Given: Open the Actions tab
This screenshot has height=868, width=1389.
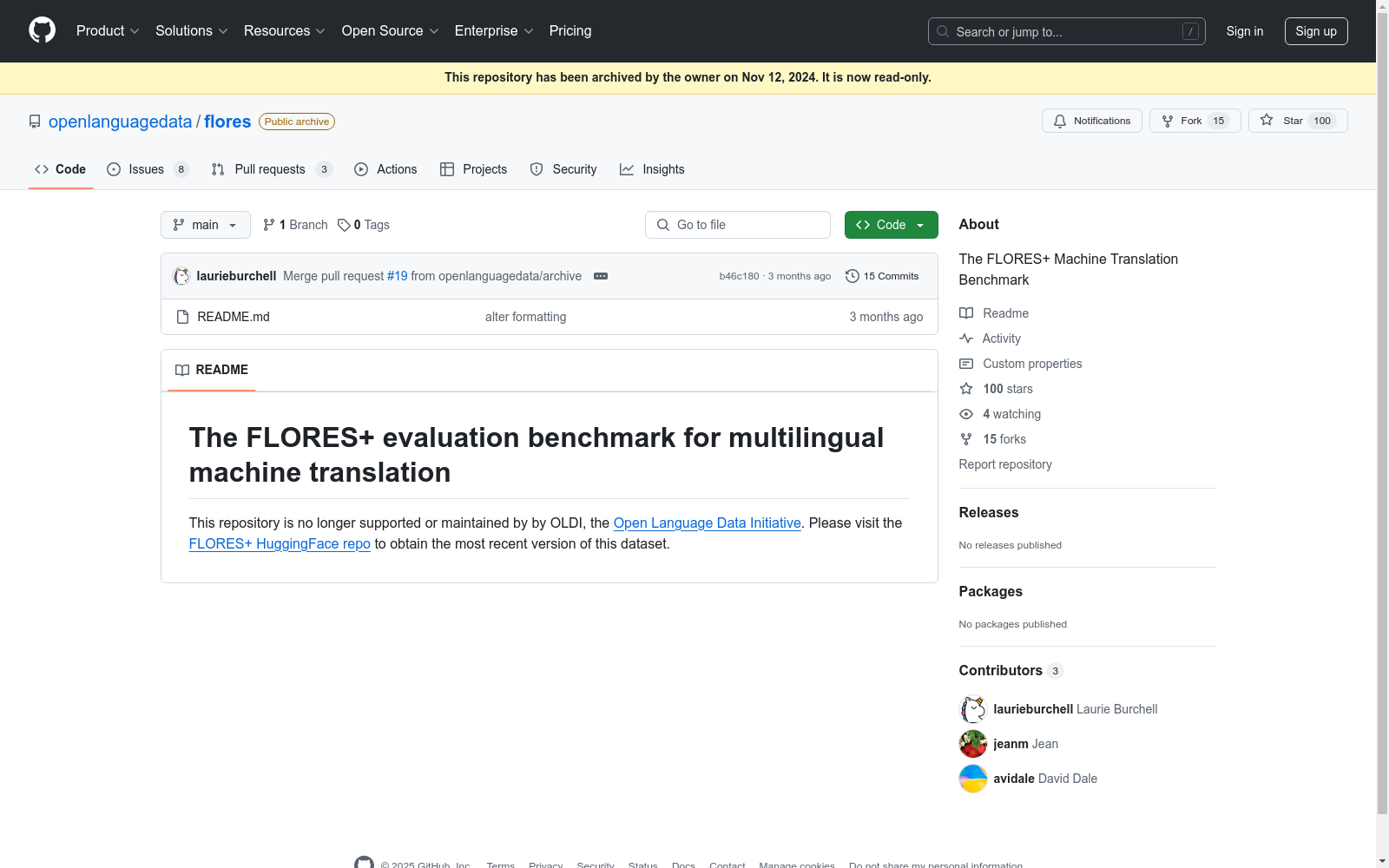Looking at the screenshot, I should click(x=385, y=169).
